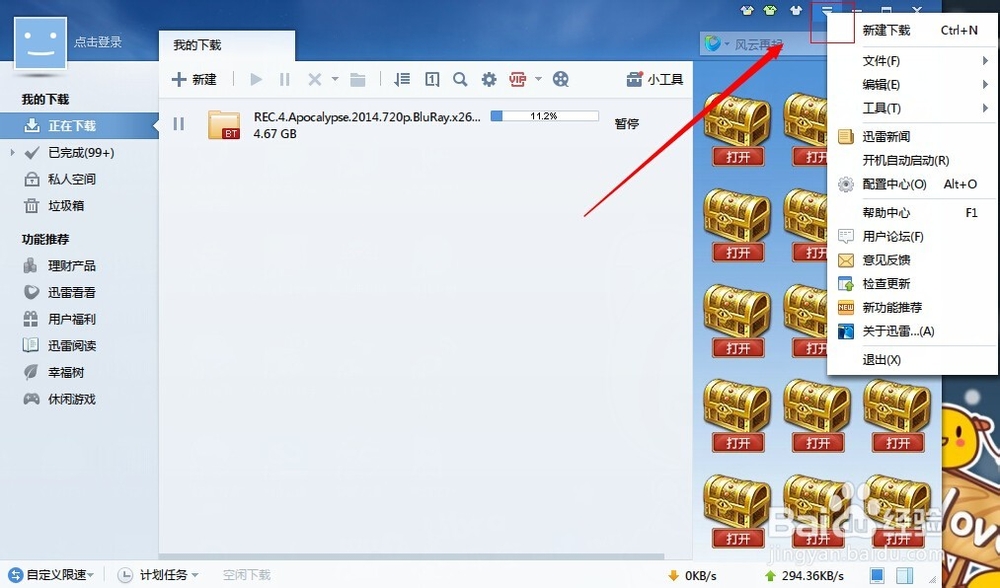Click the 11.2% progress bar

(545, 116)
